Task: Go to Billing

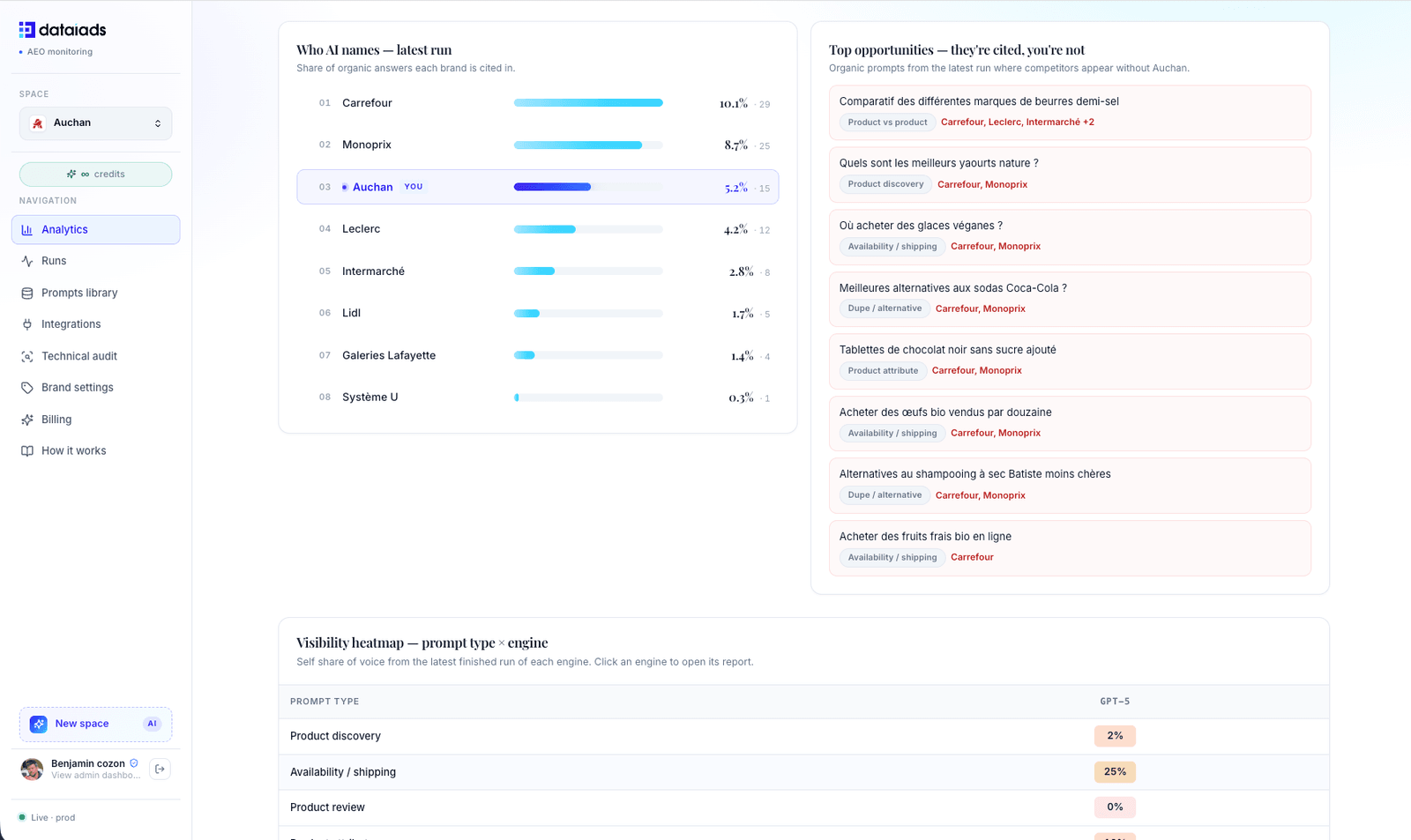Action: (95, 420)
